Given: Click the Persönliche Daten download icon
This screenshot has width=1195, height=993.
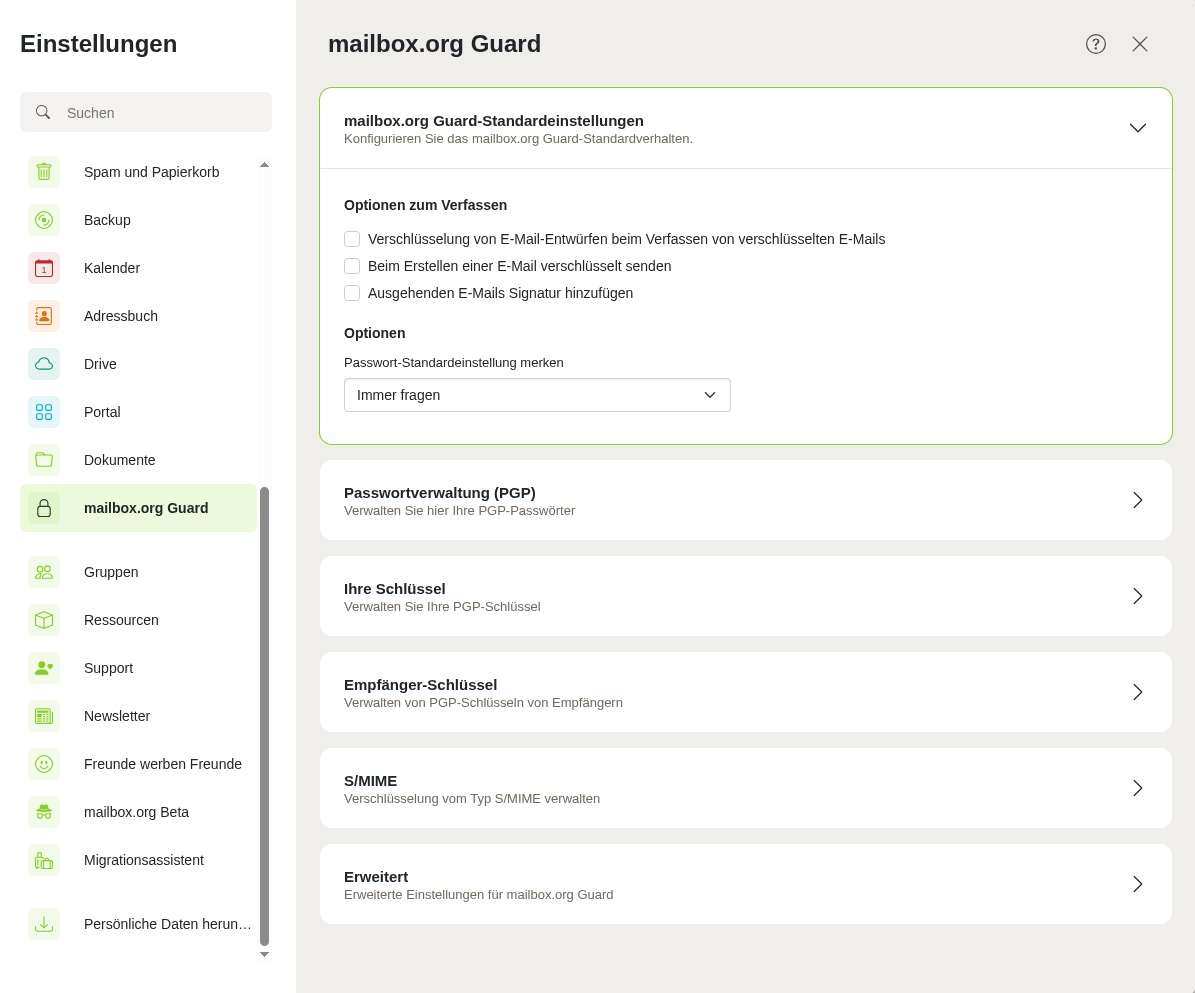Looking at the screenshot, I should coord(44,924).
